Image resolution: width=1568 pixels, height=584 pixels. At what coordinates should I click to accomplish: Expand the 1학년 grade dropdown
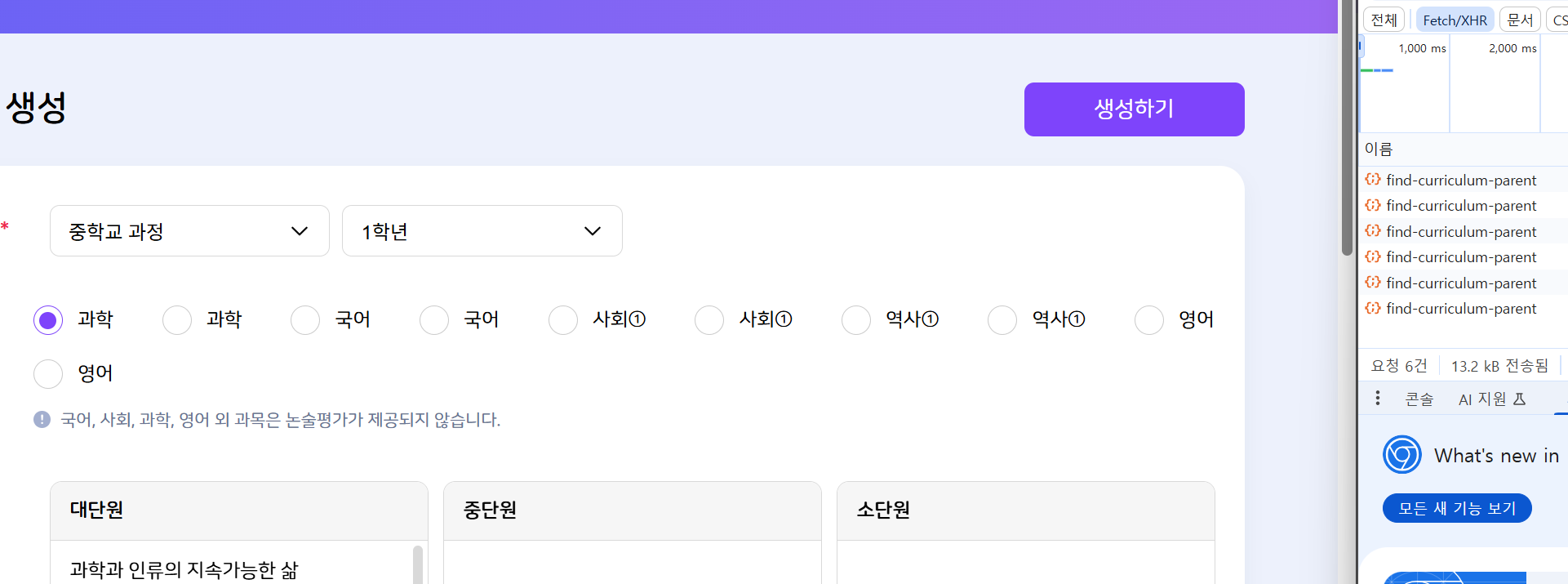(x=482, y=231)
